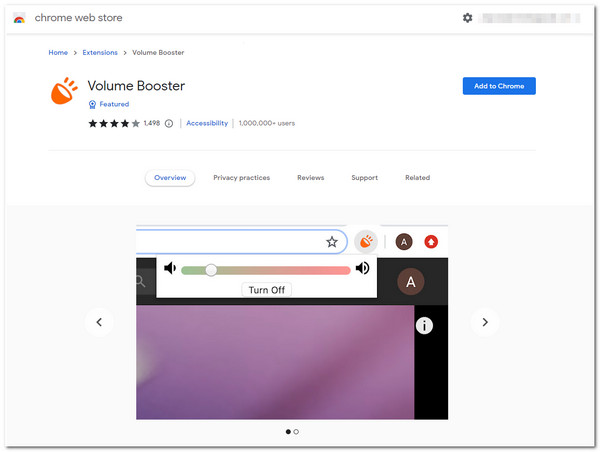Go to Extensions breadcrumb link

[100, 52]
